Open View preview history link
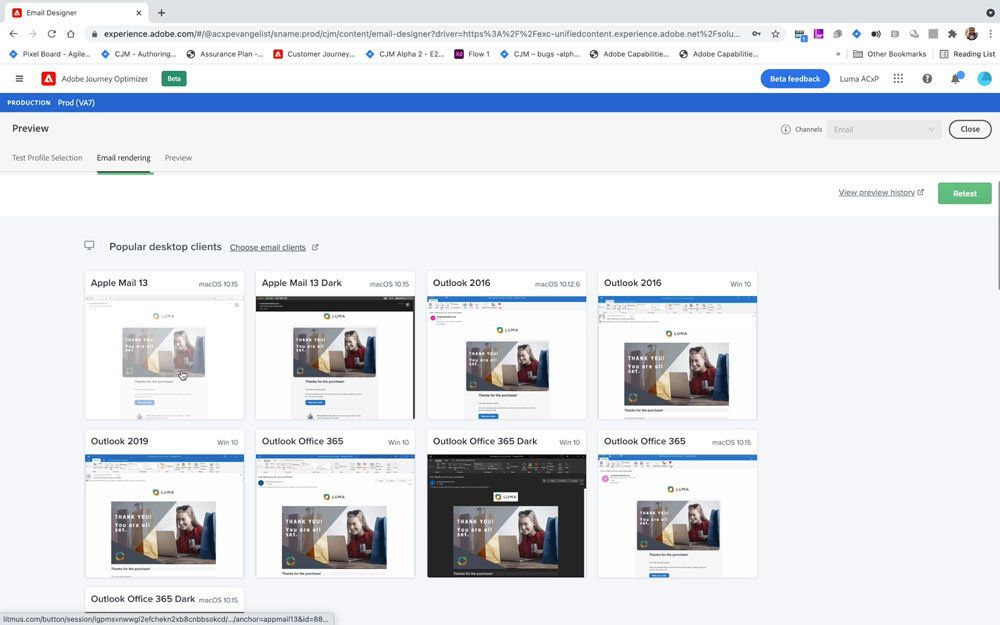 tap(876, 192)
